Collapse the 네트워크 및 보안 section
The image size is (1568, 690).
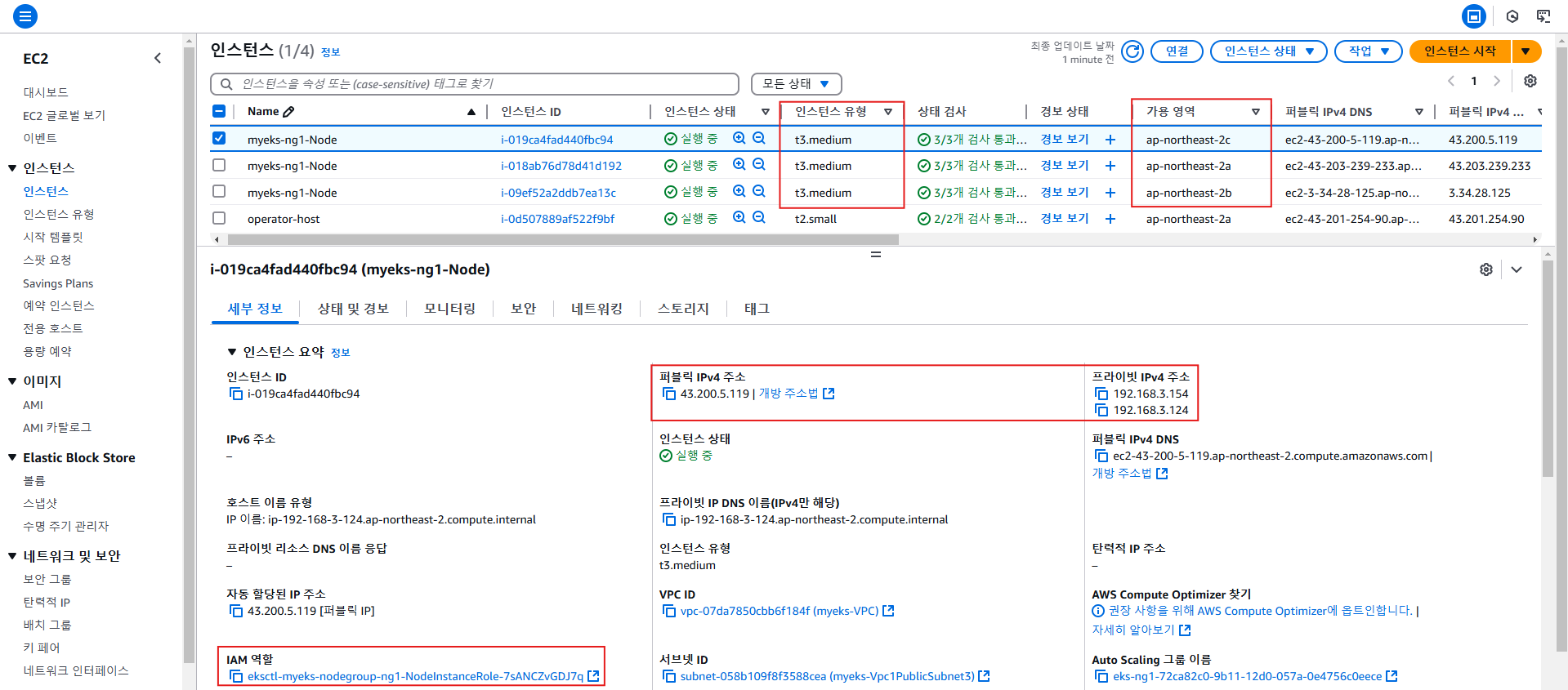12,556
